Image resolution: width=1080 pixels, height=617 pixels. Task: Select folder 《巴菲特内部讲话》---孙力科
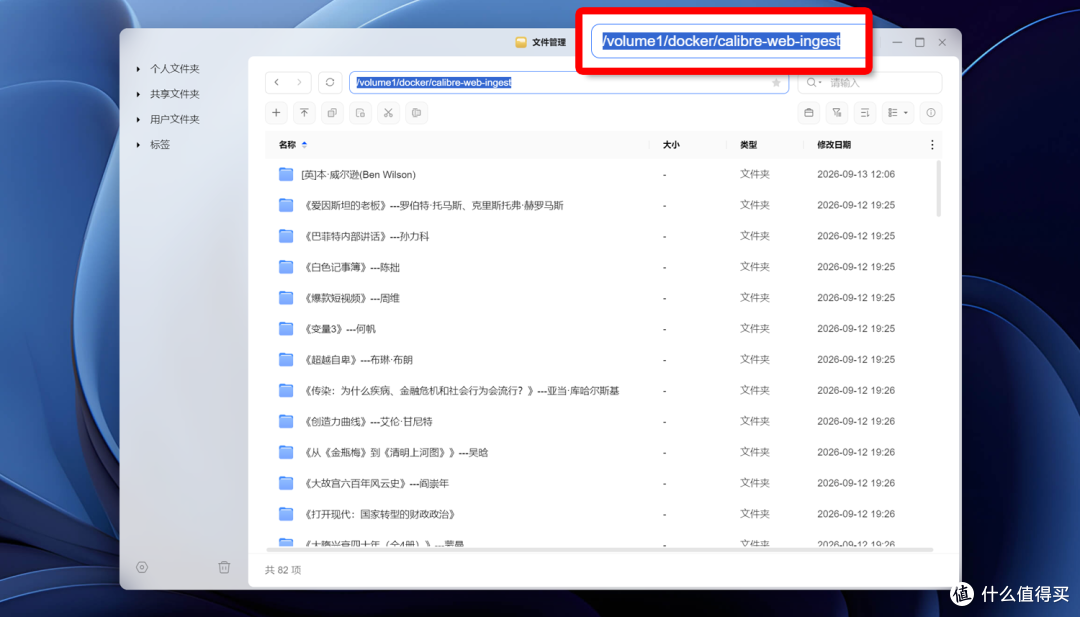click(x=366, y=236)
